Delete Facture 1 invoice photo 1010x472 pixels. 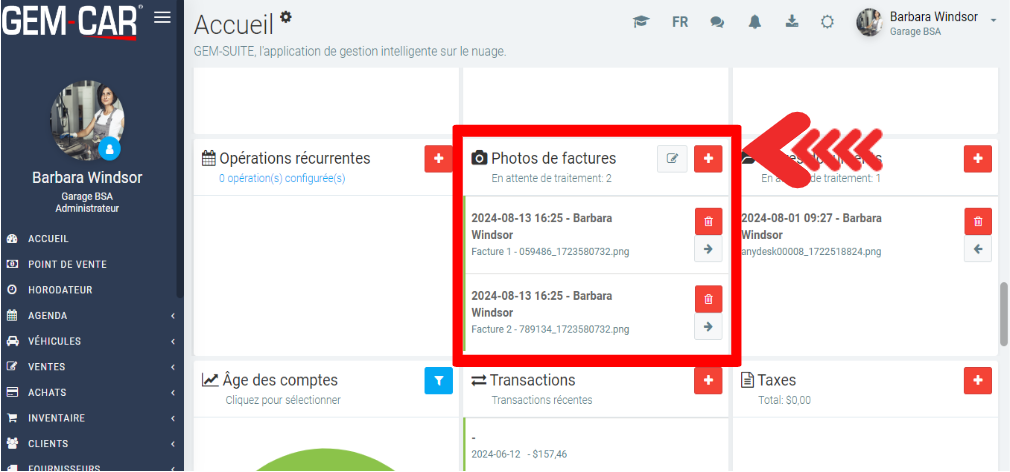708,221
